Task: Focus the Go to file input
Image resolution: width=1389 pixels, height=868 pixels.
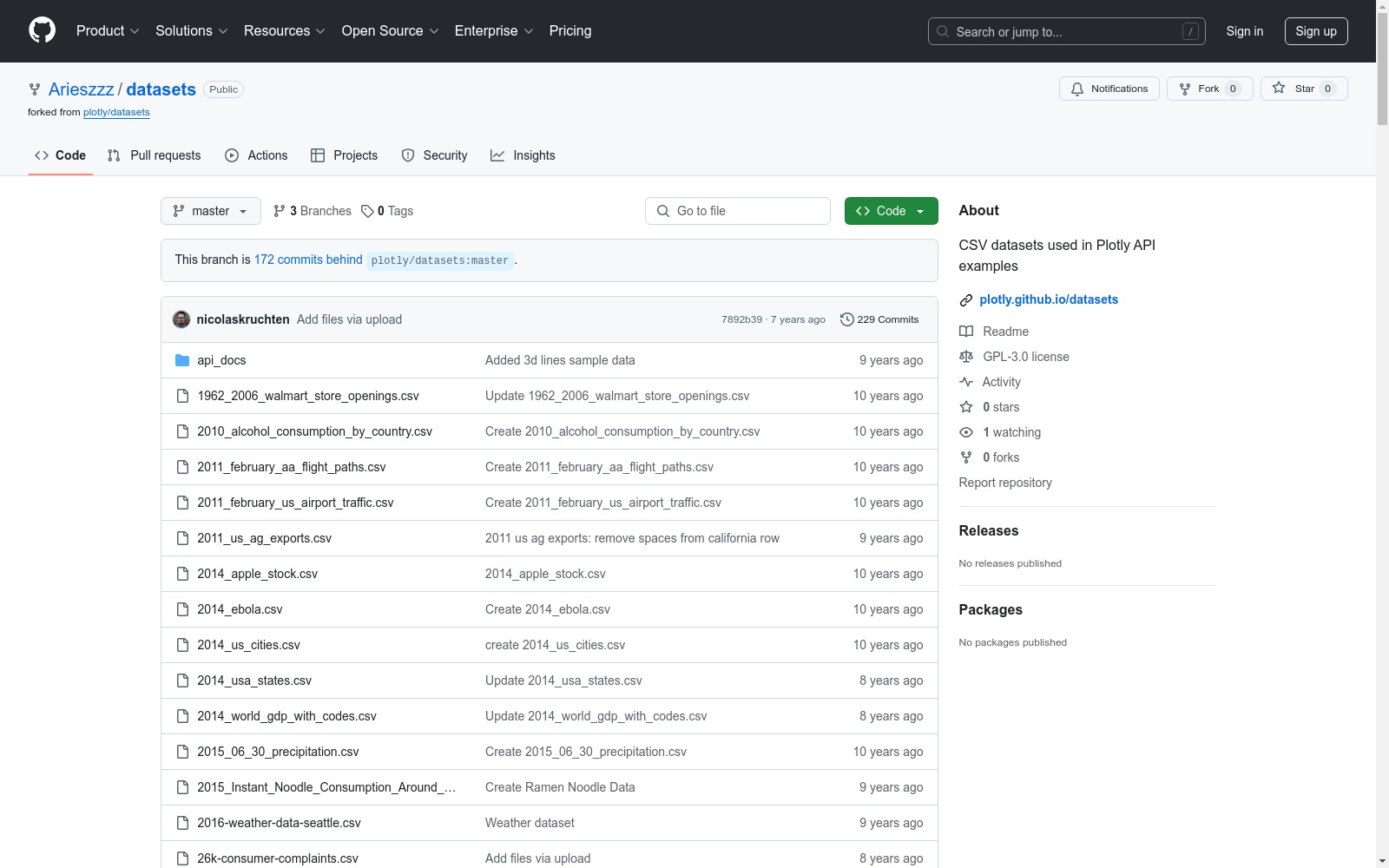Action: (x=738, y=211)
